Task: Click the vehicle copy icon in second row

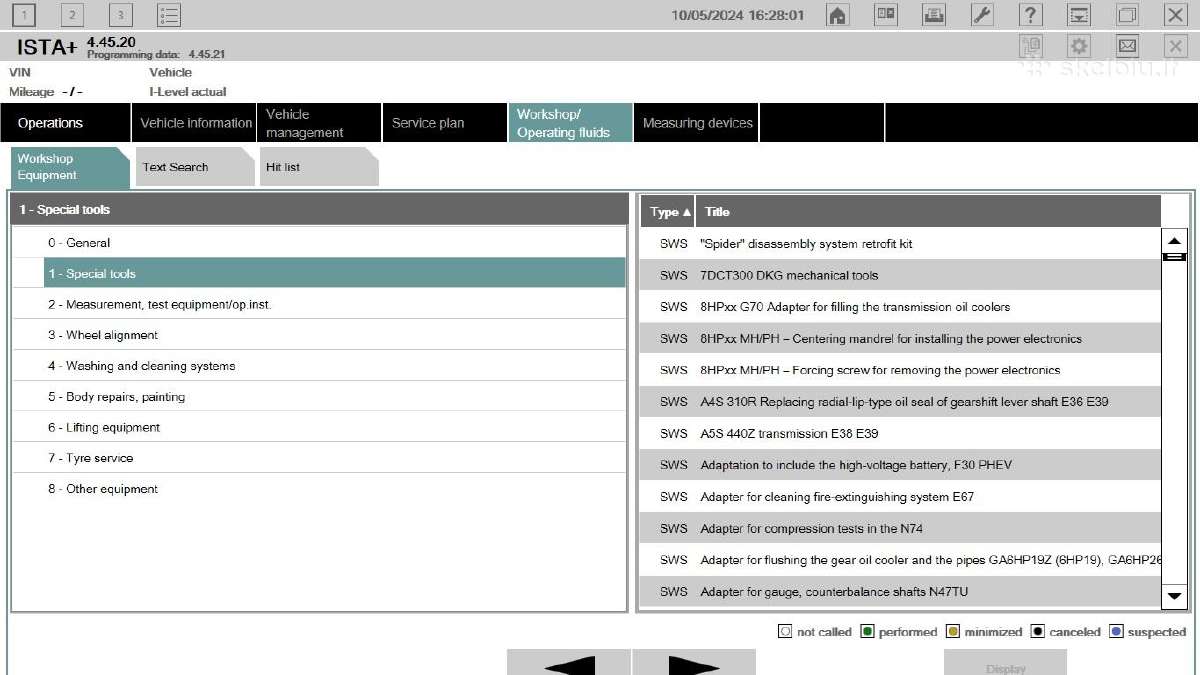Action: coord(1031,46)
